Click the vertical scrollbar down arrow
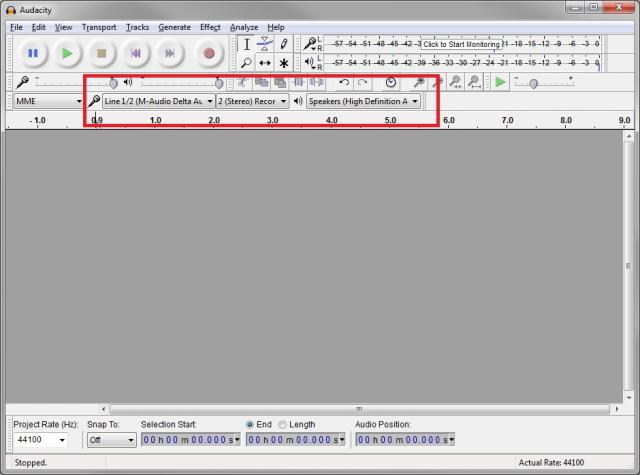 pos(629,398)
